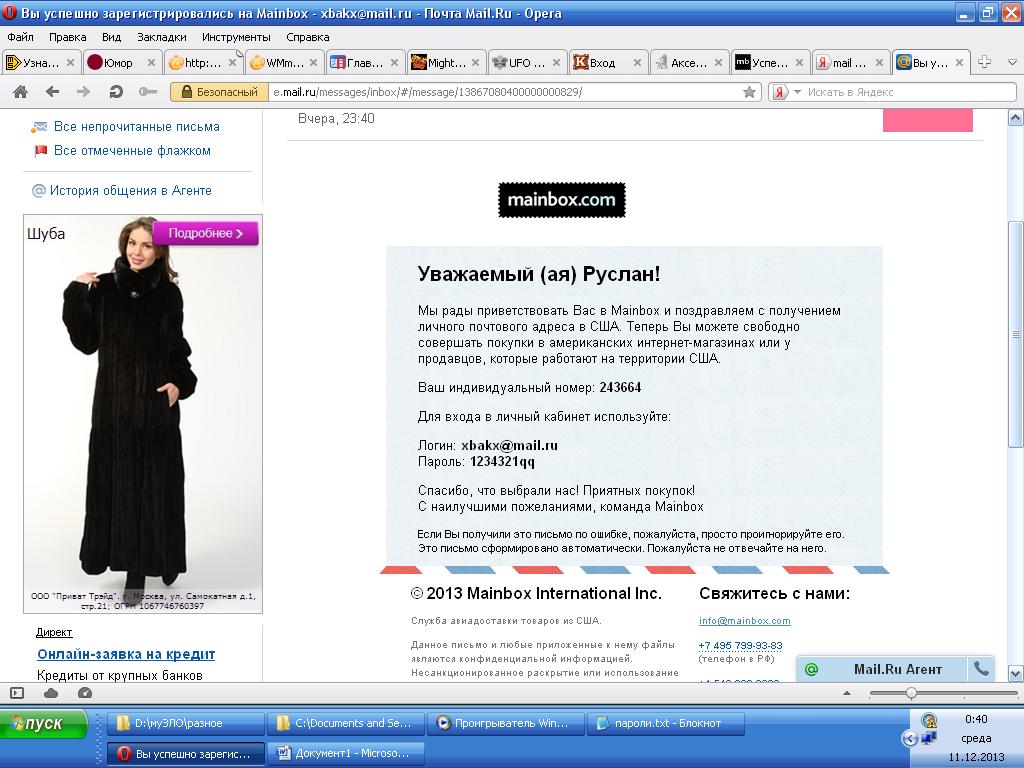Switch to the mail ... Yandex tab
The width and height of the screenshot is (1024, 768).
tap(850, 63)
